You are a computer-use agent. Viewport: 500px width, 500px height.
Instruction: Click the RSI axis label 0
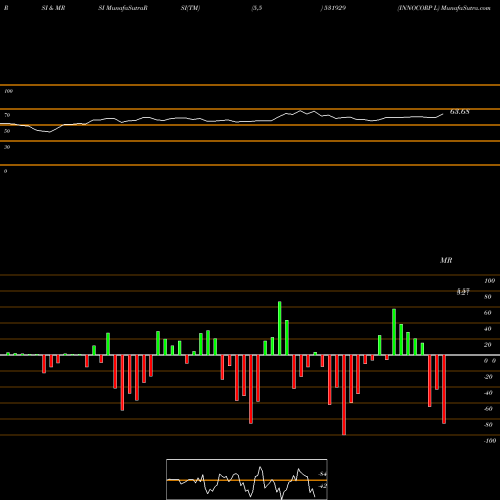[x=5, y=171]
